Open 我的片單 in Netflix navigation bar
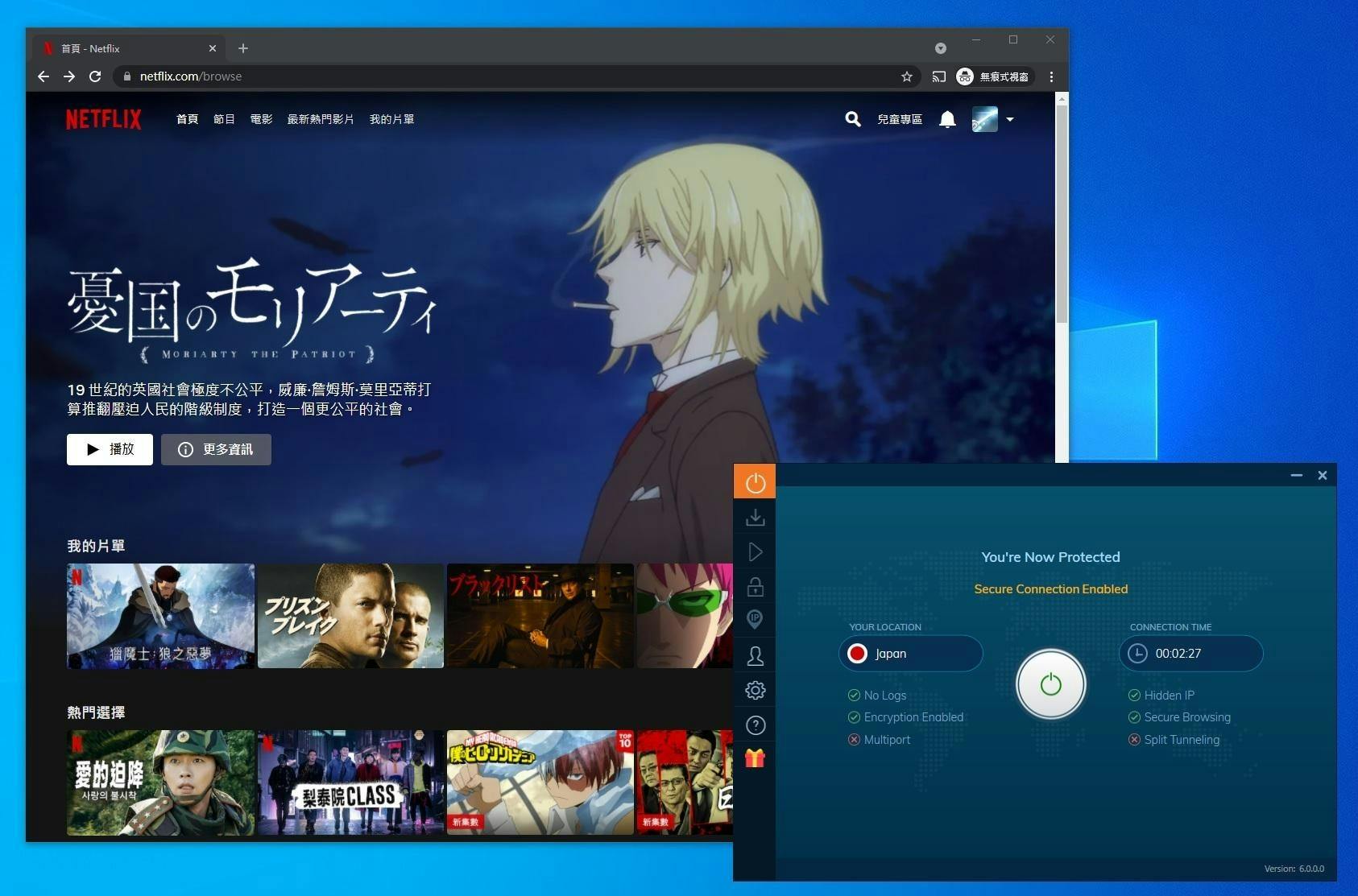The width and height of the screenshot is (1358, 896). click(391, 119)
